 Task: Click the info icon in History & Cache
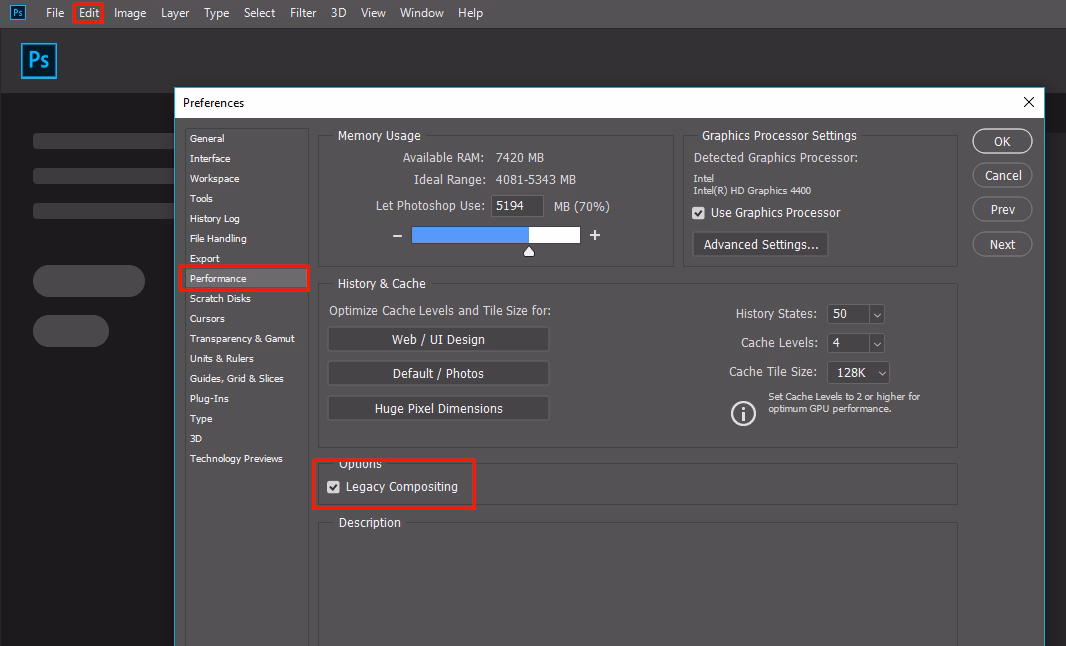(x=743, y=413)
